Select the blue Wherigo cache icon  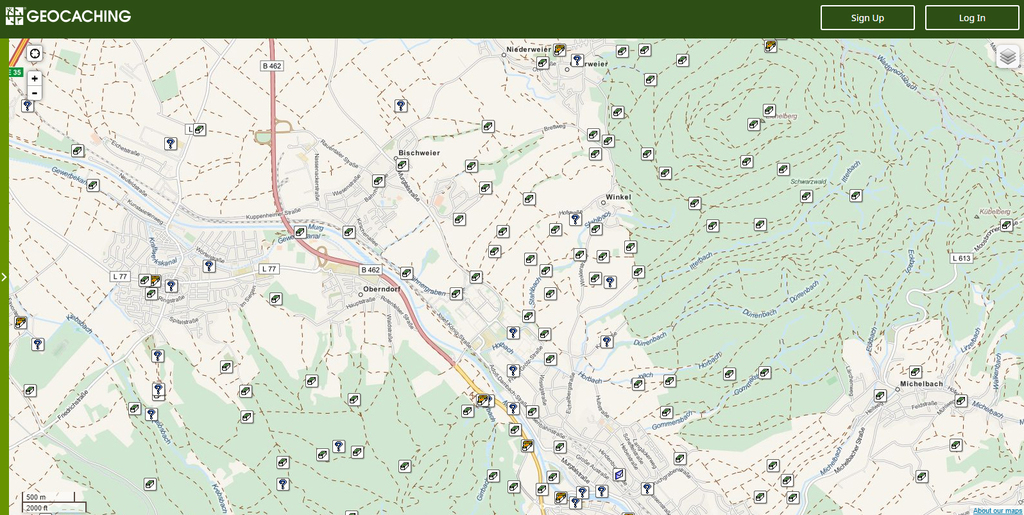[x=619, y=474]
